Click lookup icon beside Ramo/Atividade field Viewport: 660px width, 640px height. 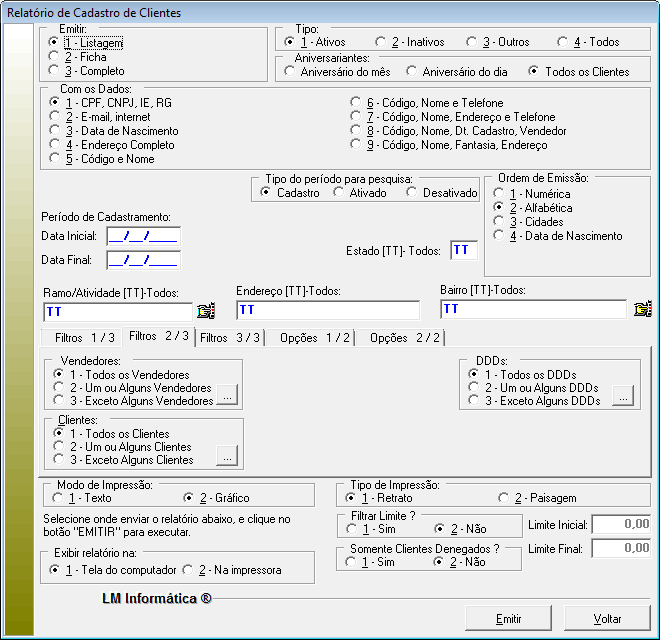point(206,310)
